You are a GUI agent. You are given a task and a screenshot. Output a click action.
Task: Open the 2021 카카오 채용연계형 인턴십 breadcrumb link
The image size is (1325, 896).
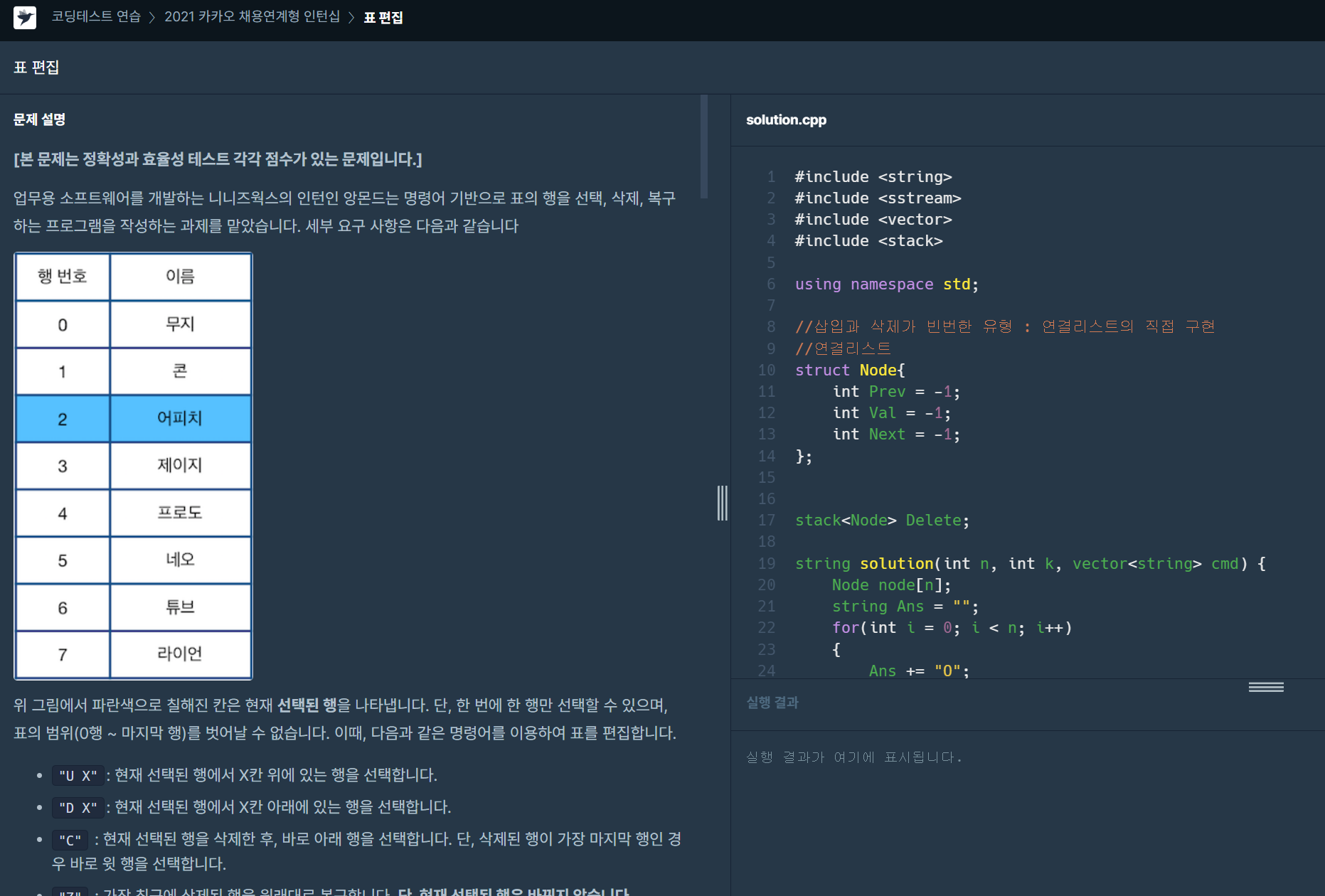click(252, 17)
